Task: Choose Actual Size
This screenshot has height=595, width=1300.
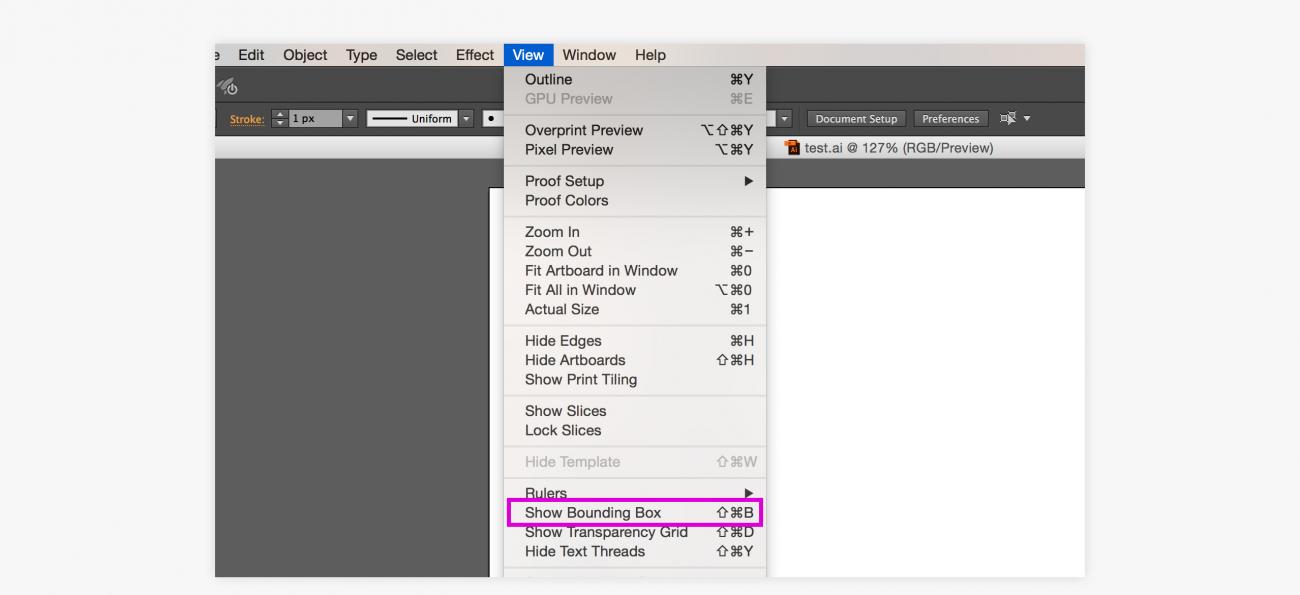Action: (x=635, y=310)
